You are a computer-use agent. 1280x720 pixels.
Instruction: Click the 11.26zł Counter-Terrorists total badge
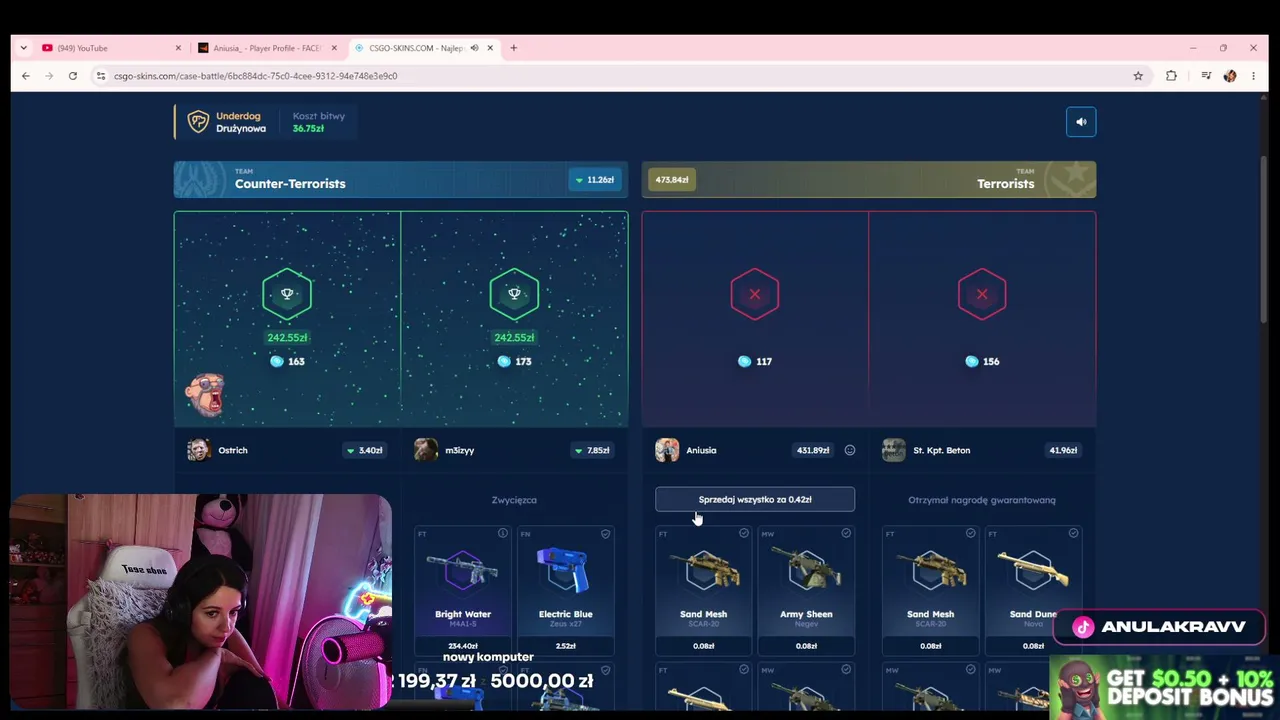[594, 180]
